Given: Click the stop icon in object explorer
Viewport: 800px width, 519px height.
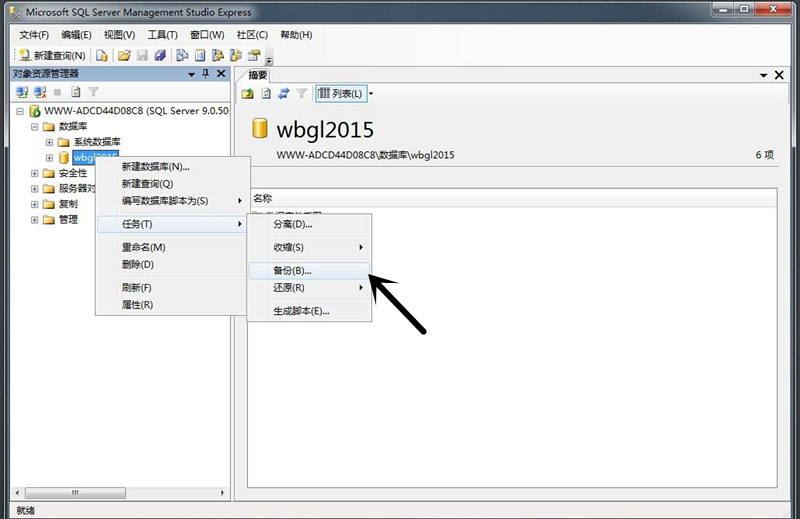Looking at the screenshot, I should pyautogui.click(x=58, y=92).
